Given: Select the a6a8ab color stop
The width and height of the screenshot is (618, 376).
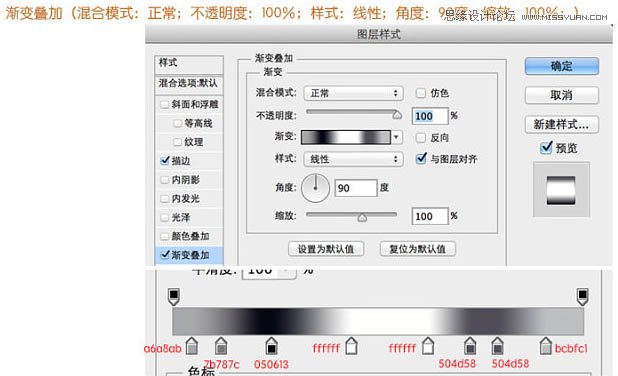Looking at the screenshot, I should pyautogui.click(x=192, y=346).
